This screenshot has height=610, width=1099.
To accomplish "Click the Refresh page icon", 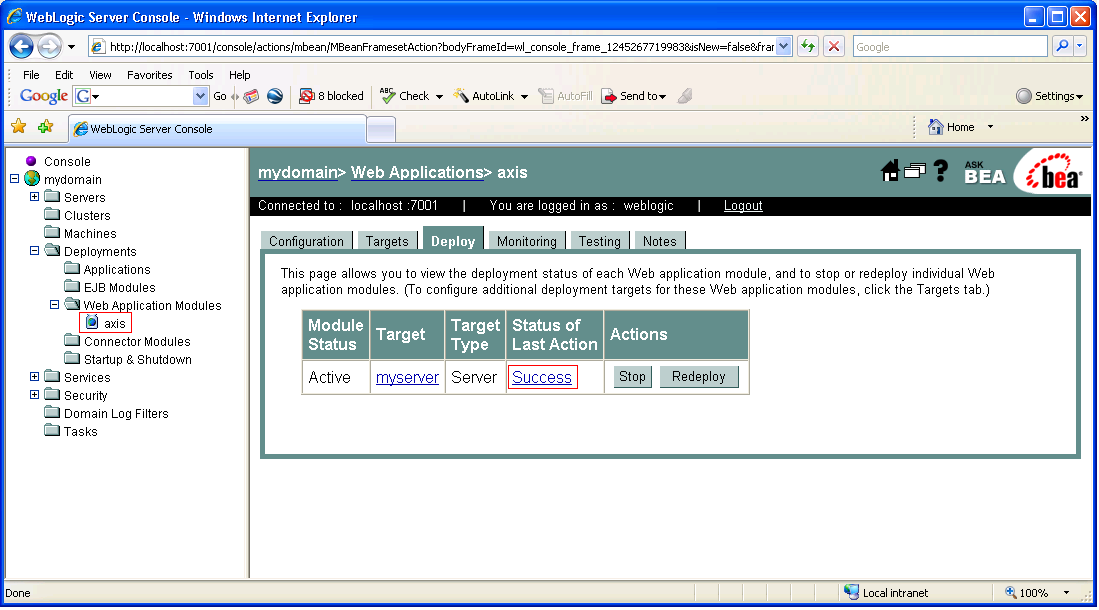I will pos(808,46).
